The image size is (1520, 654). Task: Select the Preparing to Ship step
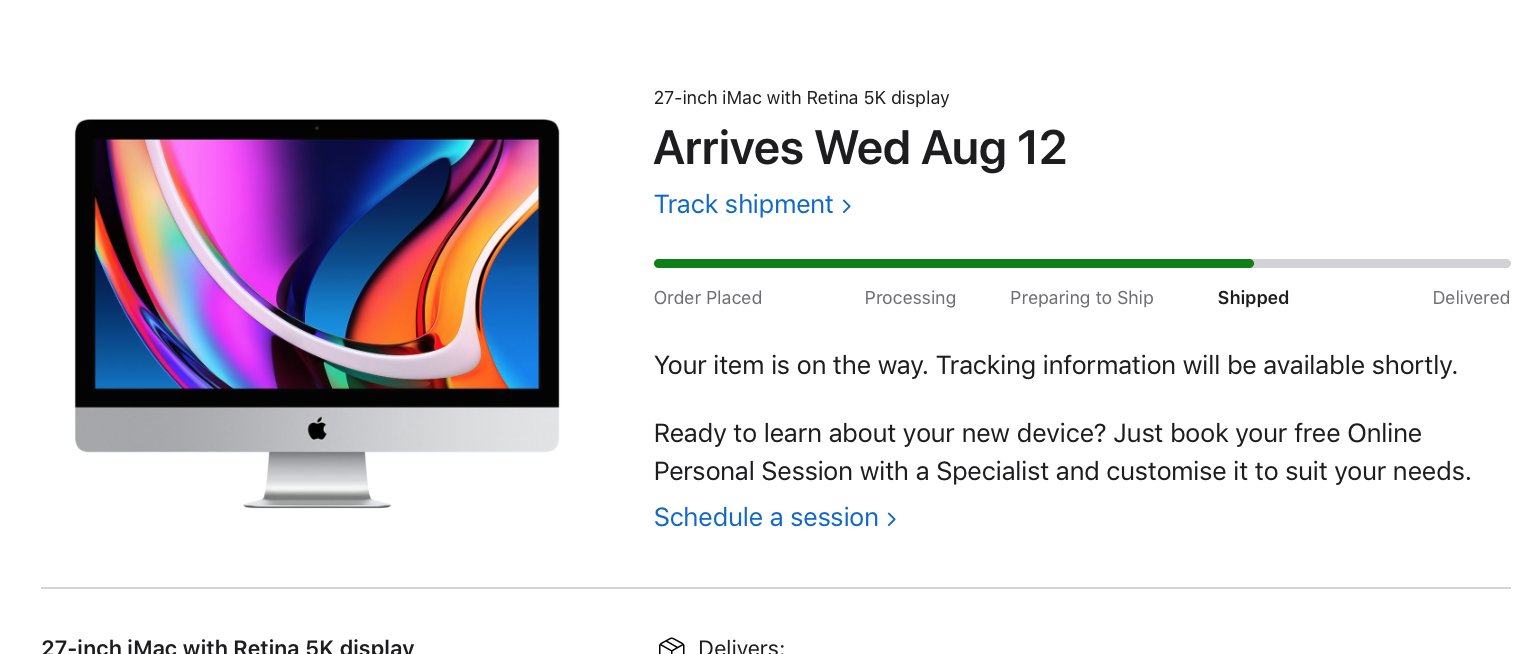[x=1082, y=298]
